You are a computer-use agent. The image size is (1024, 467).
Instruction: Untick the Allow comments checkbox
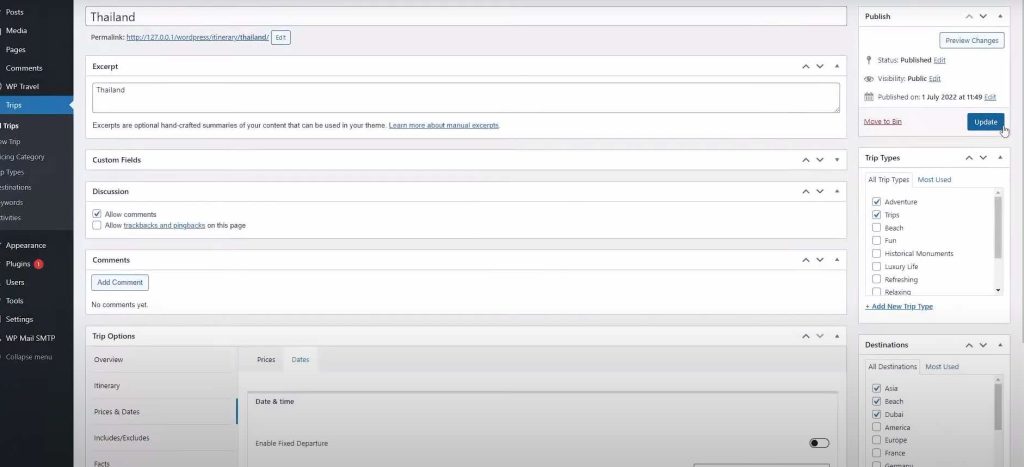97,214
